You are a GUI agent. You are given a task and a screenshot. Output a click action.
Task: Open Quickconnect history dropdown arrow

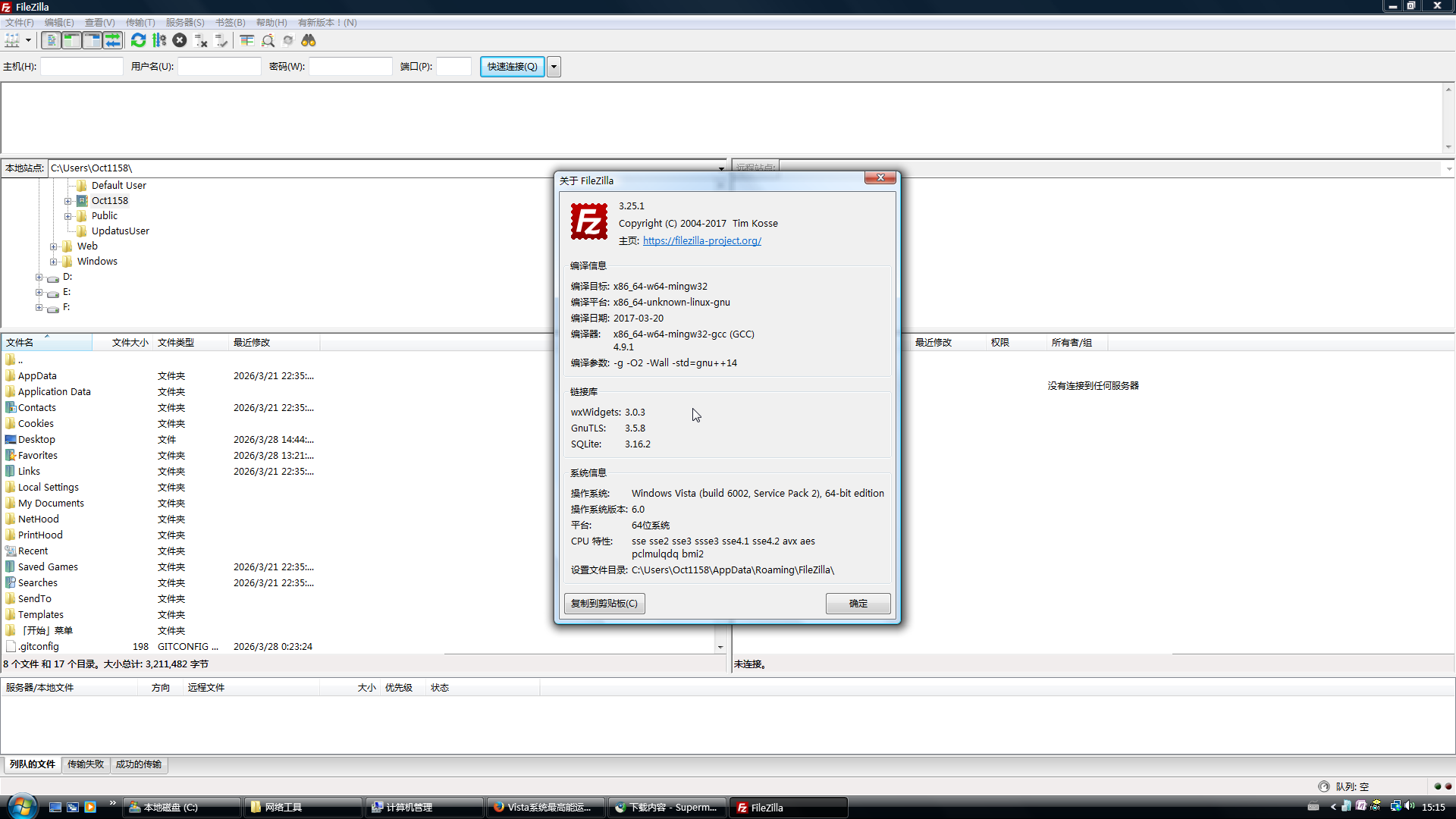[x=554, y=67]
